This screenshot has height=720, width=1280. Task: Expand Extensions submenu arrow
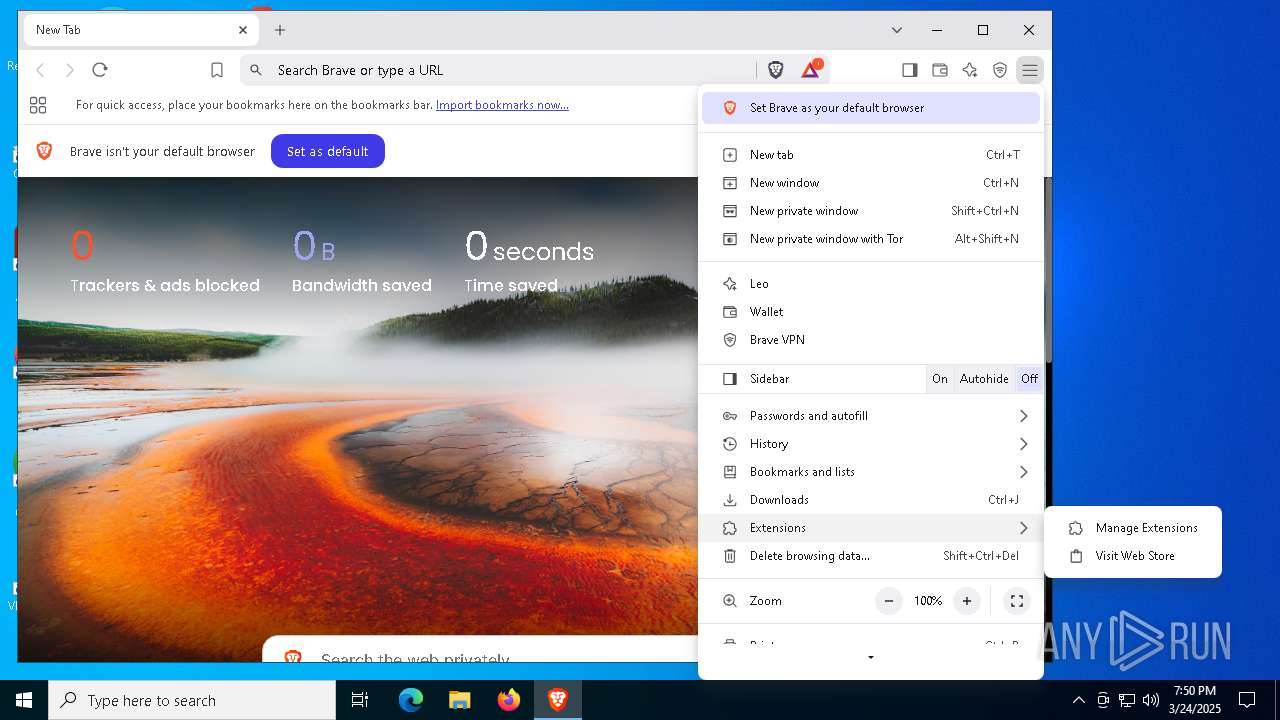click(x=1023, y=528)
